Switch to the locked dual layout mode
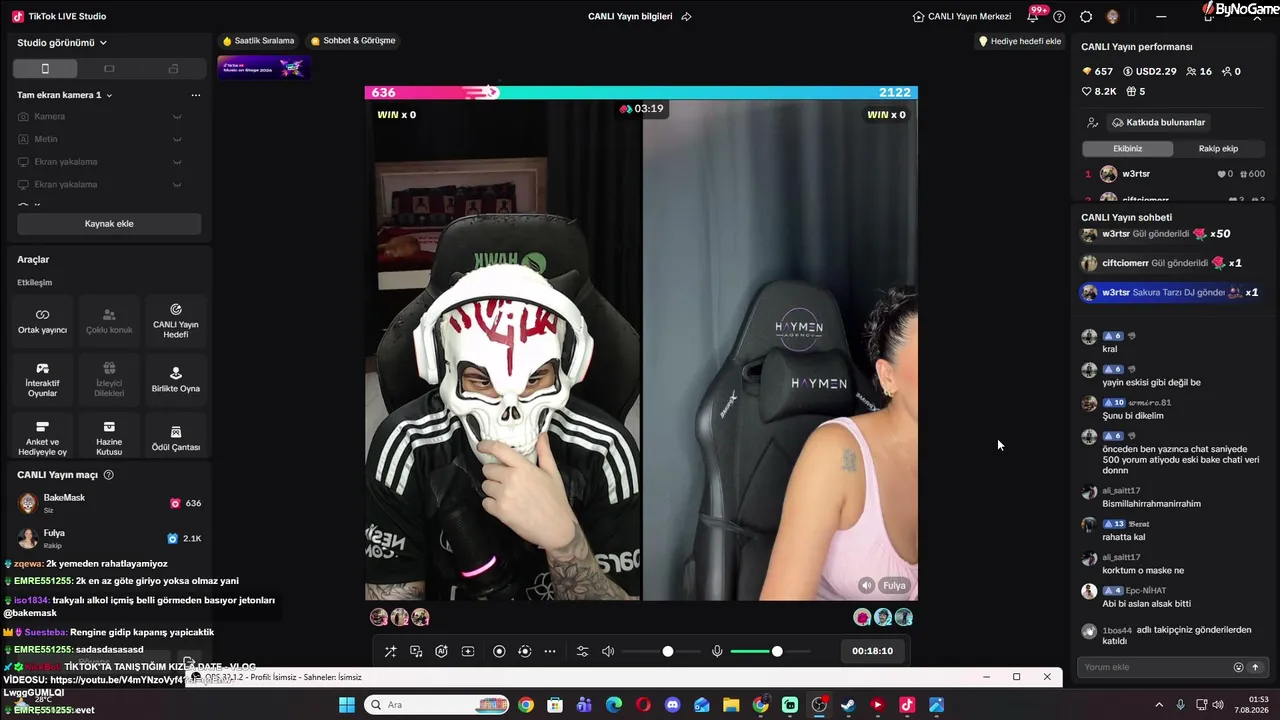 173,68
